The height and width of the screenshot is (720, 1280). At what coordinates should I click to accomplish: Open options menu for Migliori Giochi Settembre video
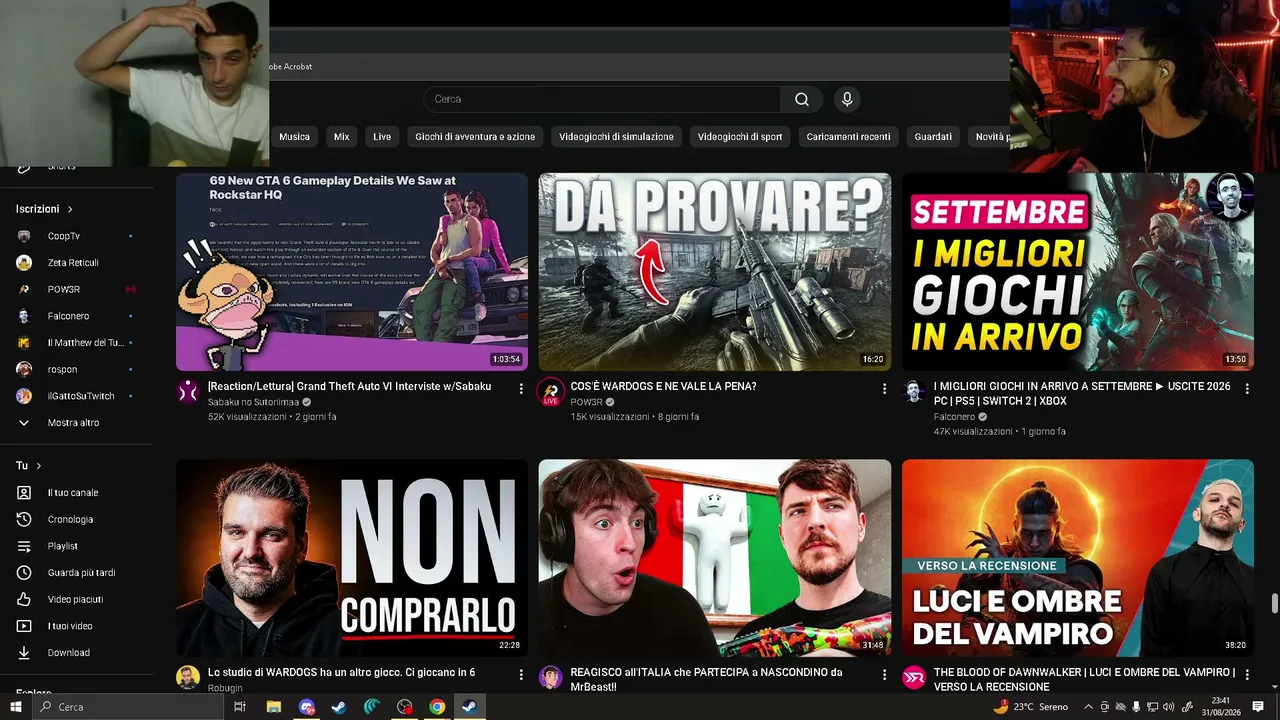pos(1247,388)
